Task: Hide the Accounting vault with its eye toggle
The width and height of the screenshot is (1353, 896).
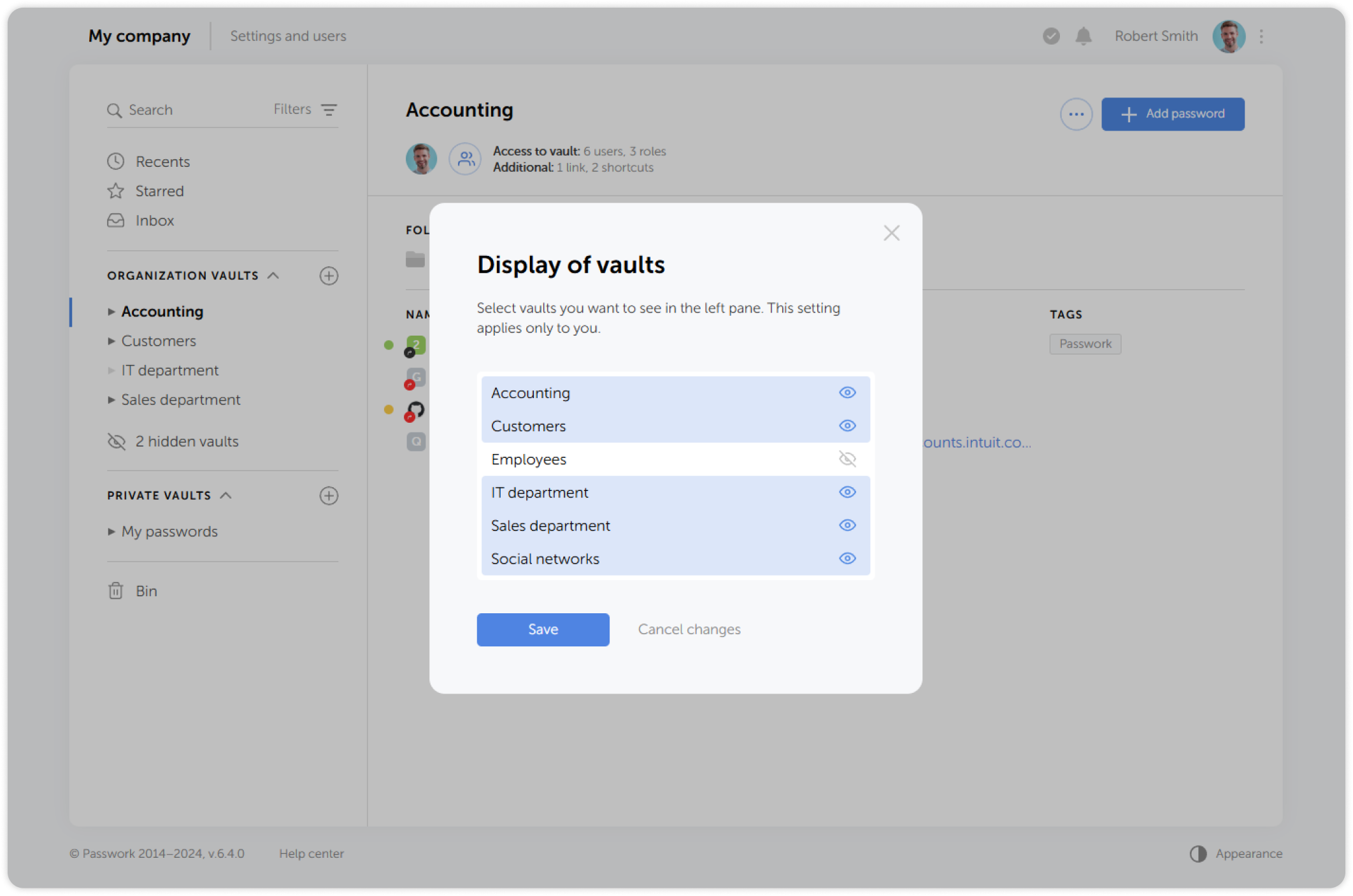Action: pos(847,392)
